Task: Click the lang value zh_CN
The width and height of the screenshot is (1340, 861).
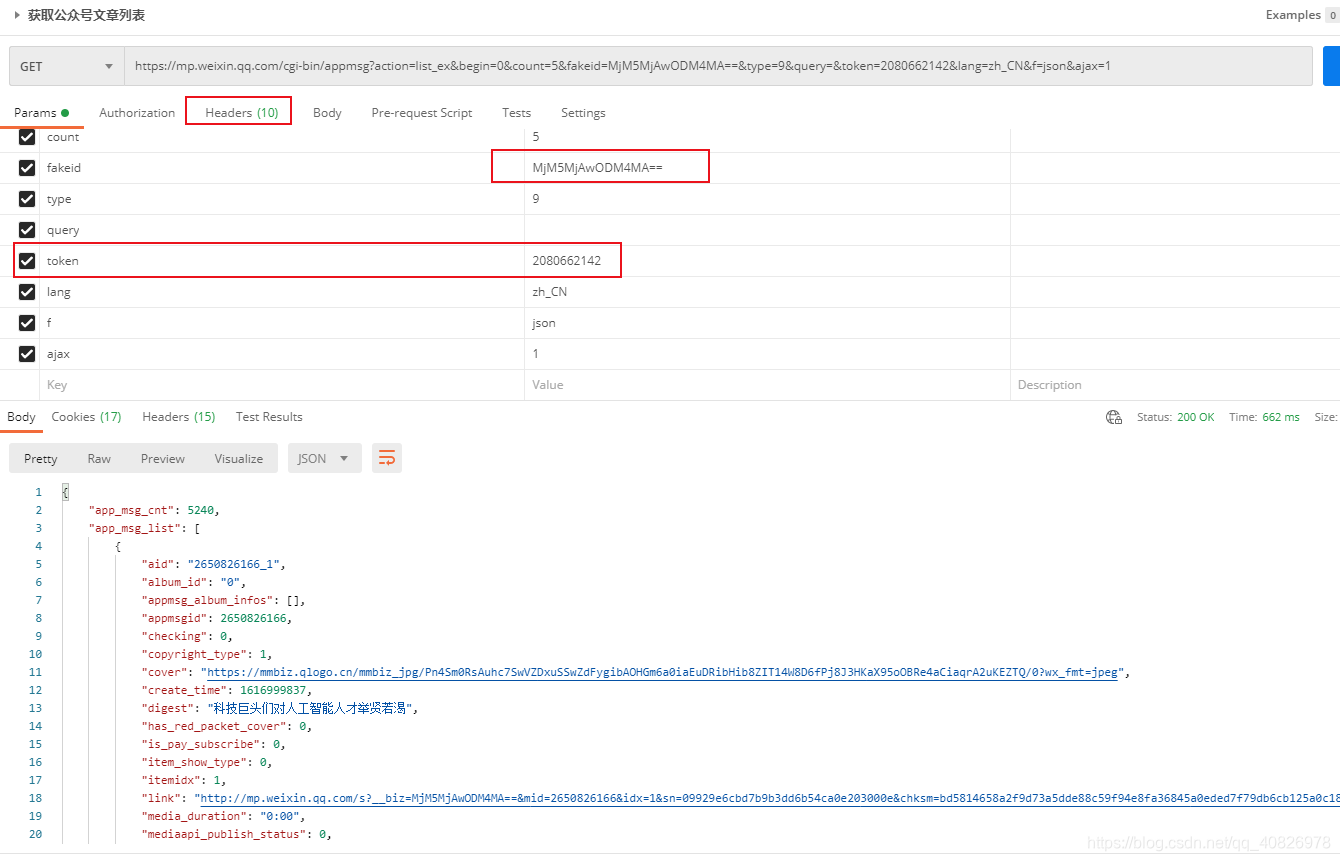Action: coord(550,292)
